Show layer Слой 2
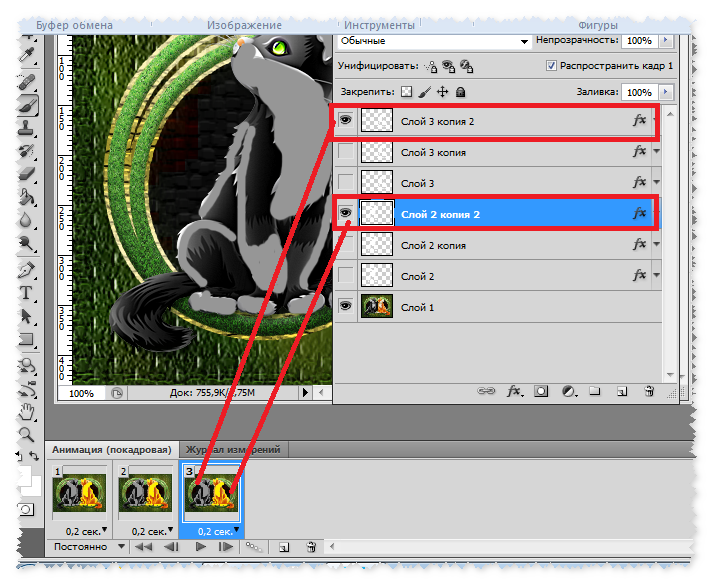The image size is (713, 585). click(x=346, y=275)
